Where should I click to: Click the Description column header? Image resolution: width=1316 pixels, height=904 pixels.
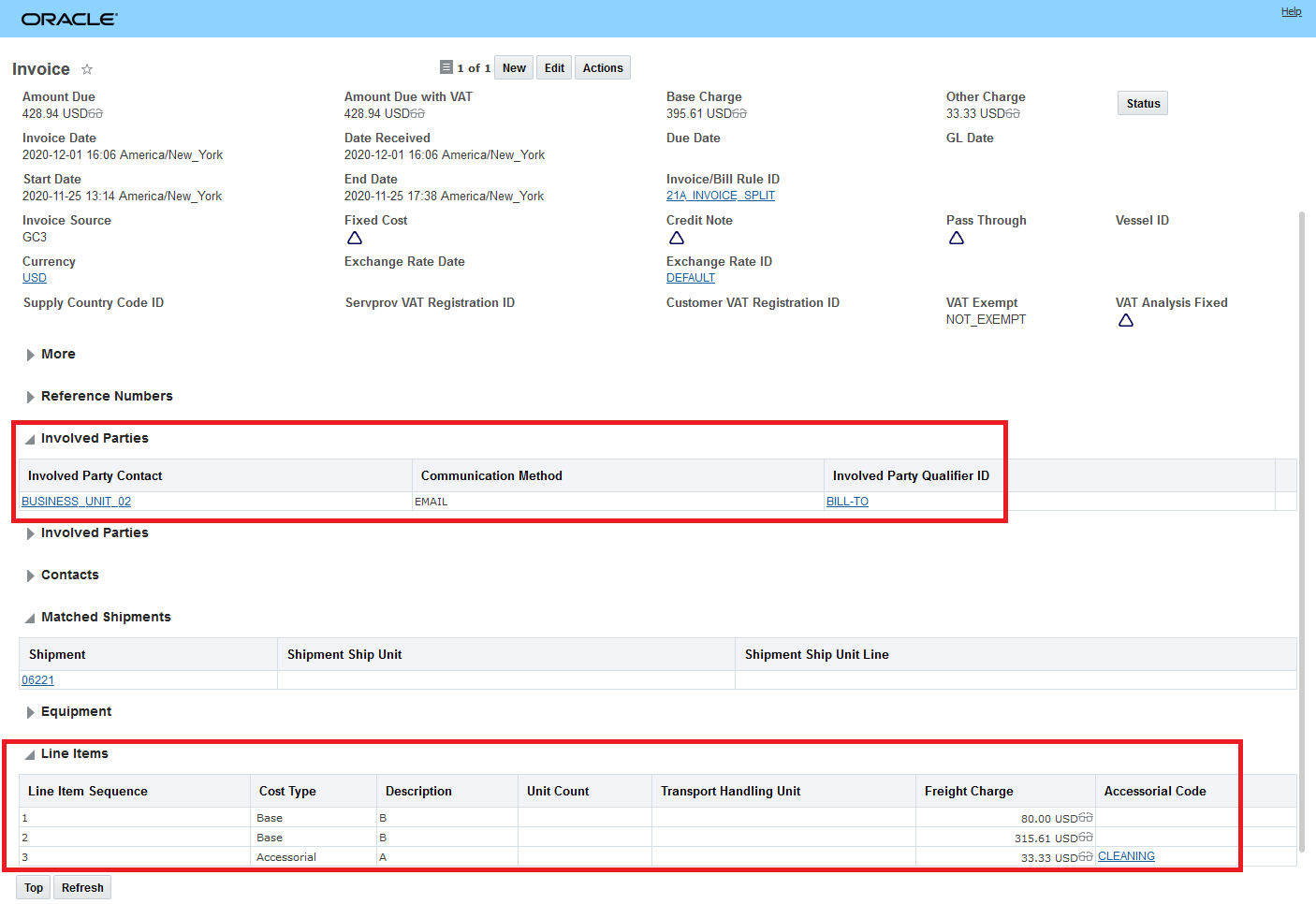coord(447,791)
